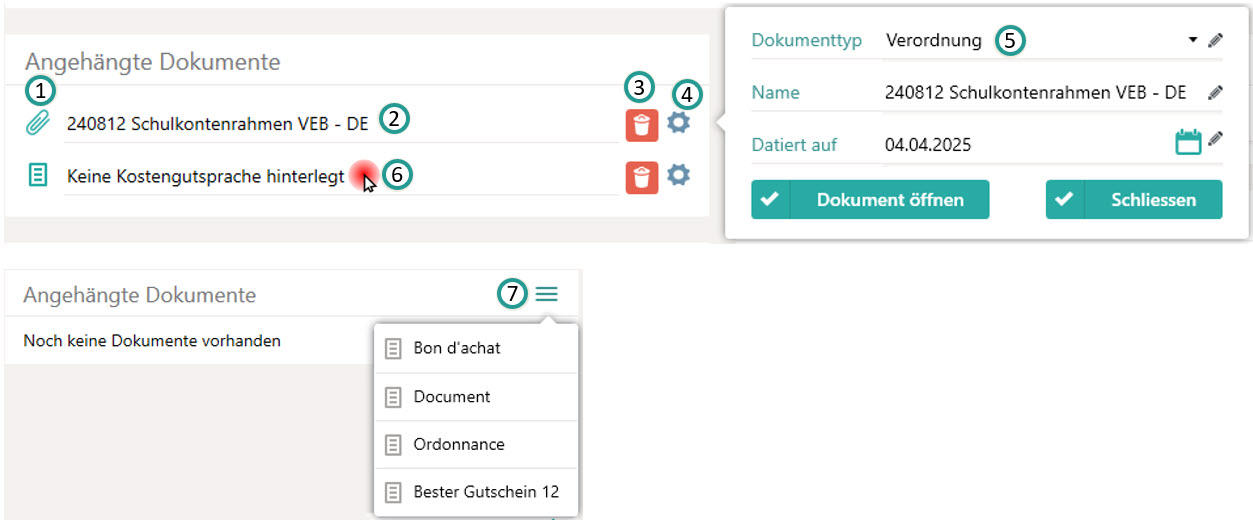Edit Dokumenttyp with pencil icon
Image resolution: width=1253 pixels, height=520 pixels.
click(x=1215, y=40)
